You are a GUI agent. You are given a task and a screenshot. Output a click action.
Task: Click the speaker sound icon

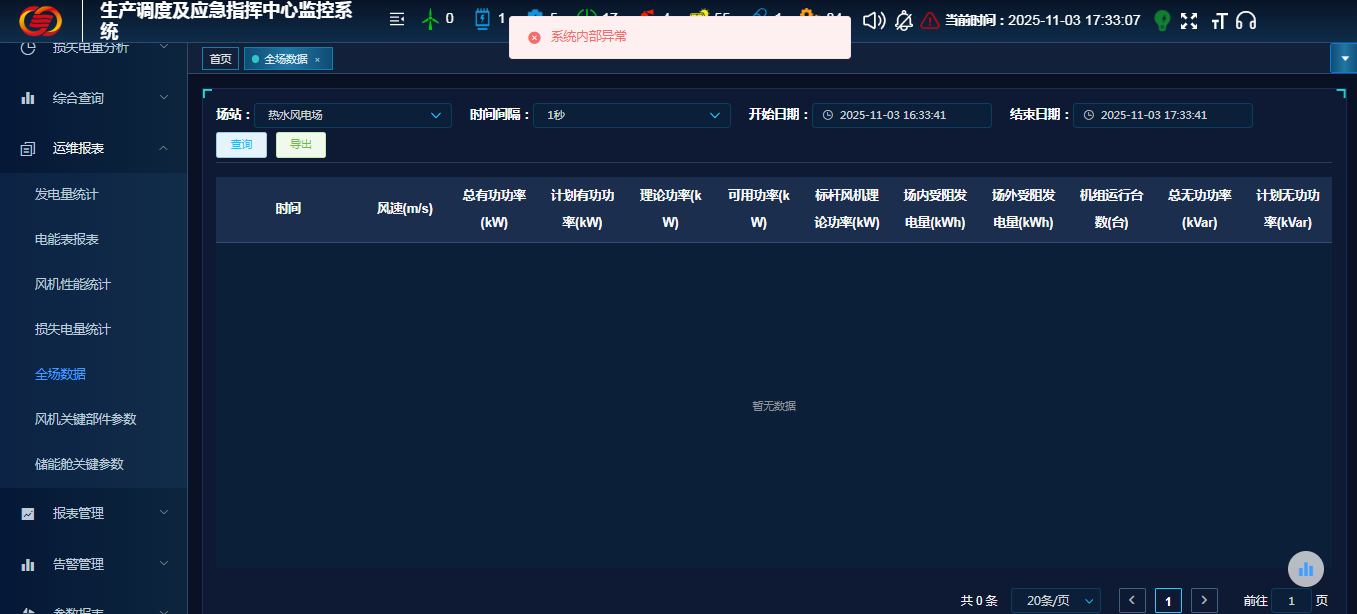pos(874,20)
